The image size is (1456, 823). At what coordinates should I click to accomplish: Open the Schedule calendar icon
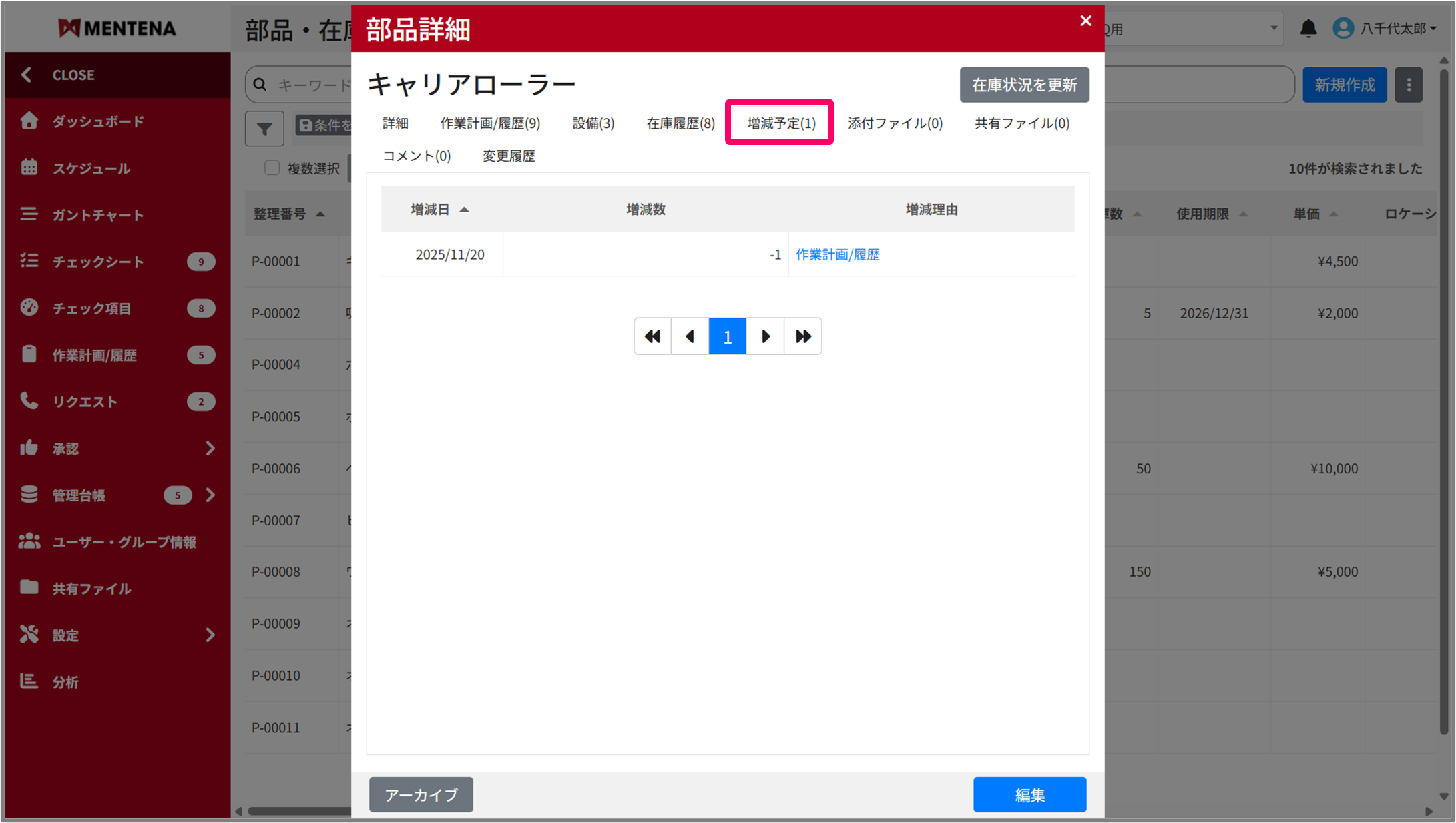point(29,168)
